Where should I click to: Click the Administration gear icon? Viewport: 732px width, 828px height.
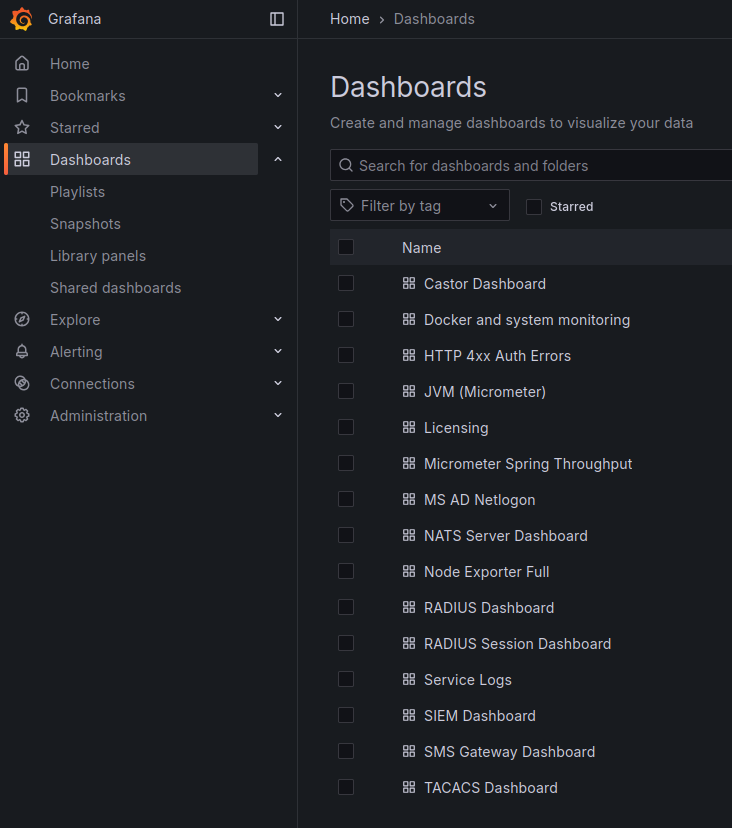coord(22,416)
